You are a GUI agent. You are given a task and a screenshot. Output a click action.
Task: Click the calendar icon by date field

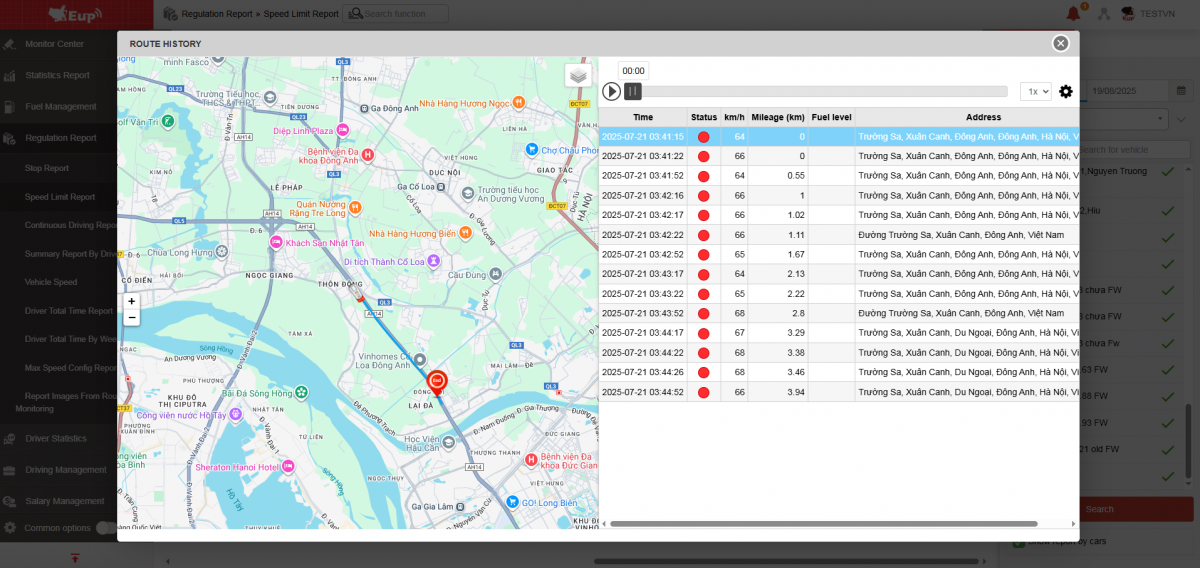(x=1181, y=91)
